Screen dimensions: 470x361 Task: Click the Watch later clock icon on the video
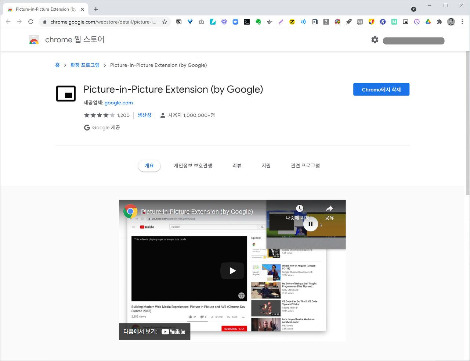[299, 209]
